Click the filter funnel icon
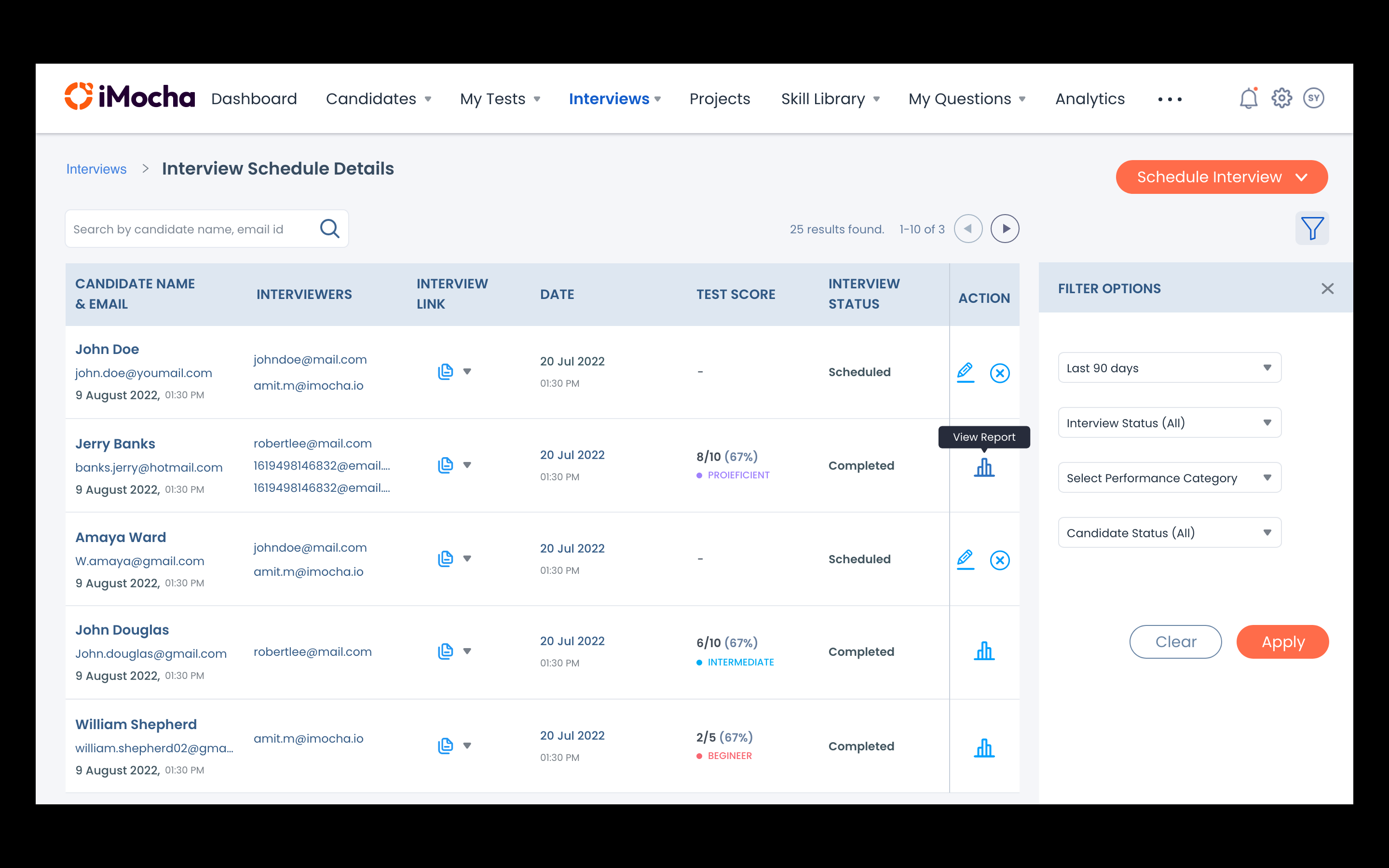This screenshot has height=868, width=1389. (1311, 229)
